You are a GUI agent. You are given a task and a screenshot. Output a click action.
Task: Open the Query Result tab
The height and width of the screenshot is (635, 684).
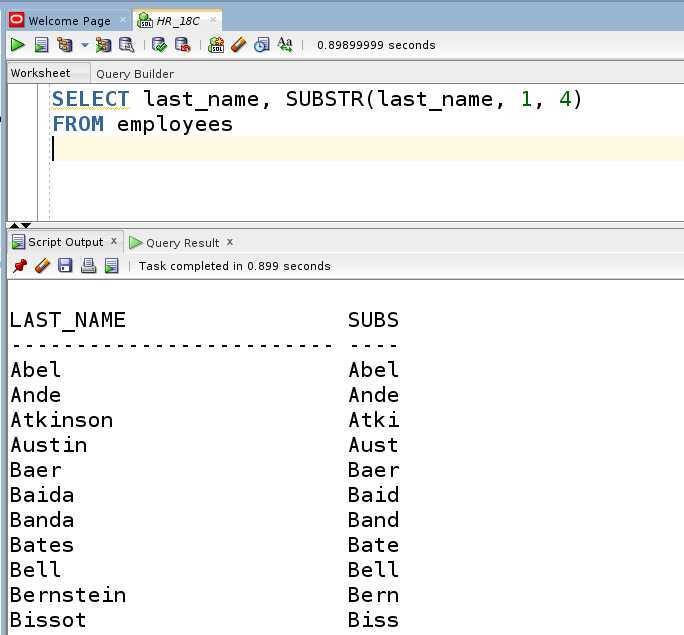182,242
